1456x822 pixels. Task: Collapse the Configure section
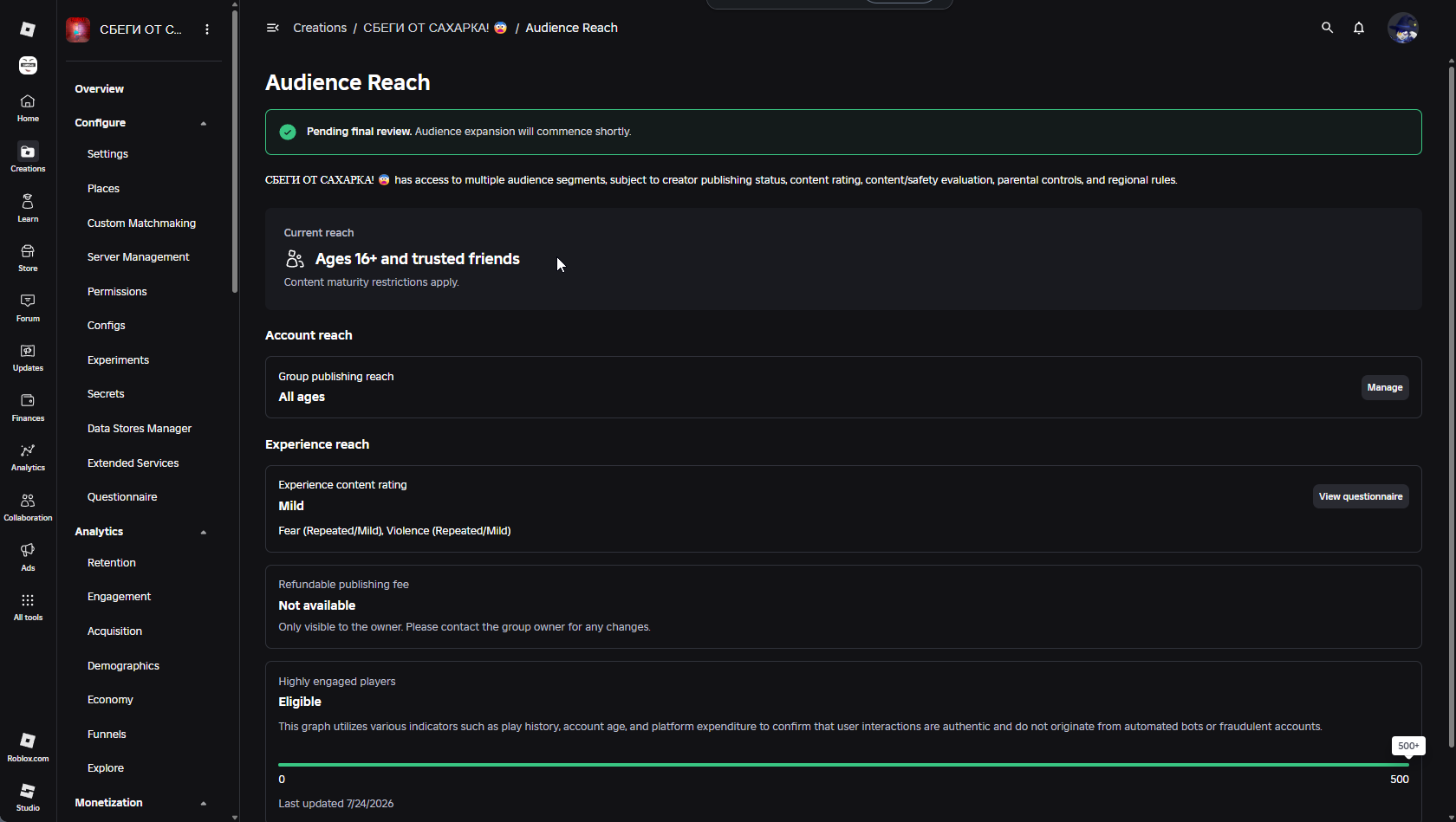tap(204, 123)
